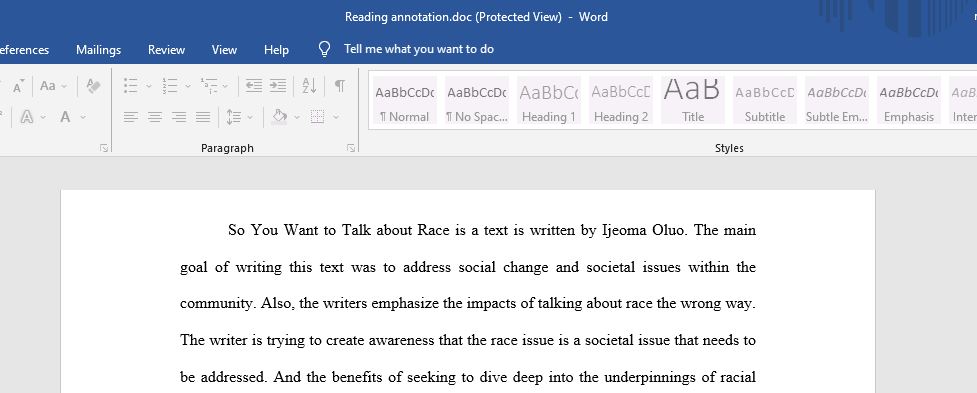This screenshot has height=393, width=977.
Task: Open the Font dialog launcher
Action: pyautogui.click(x=104, y=148)
